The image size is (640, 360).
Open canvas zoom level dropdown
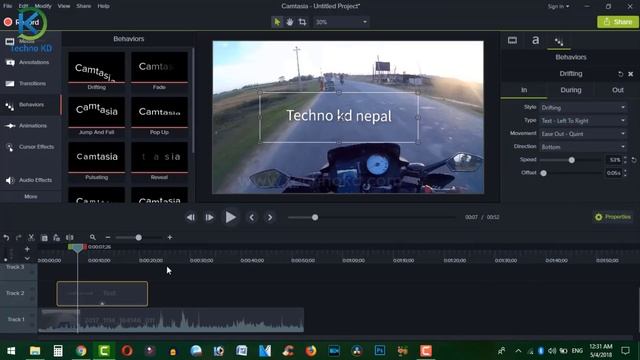click(341, 22)
